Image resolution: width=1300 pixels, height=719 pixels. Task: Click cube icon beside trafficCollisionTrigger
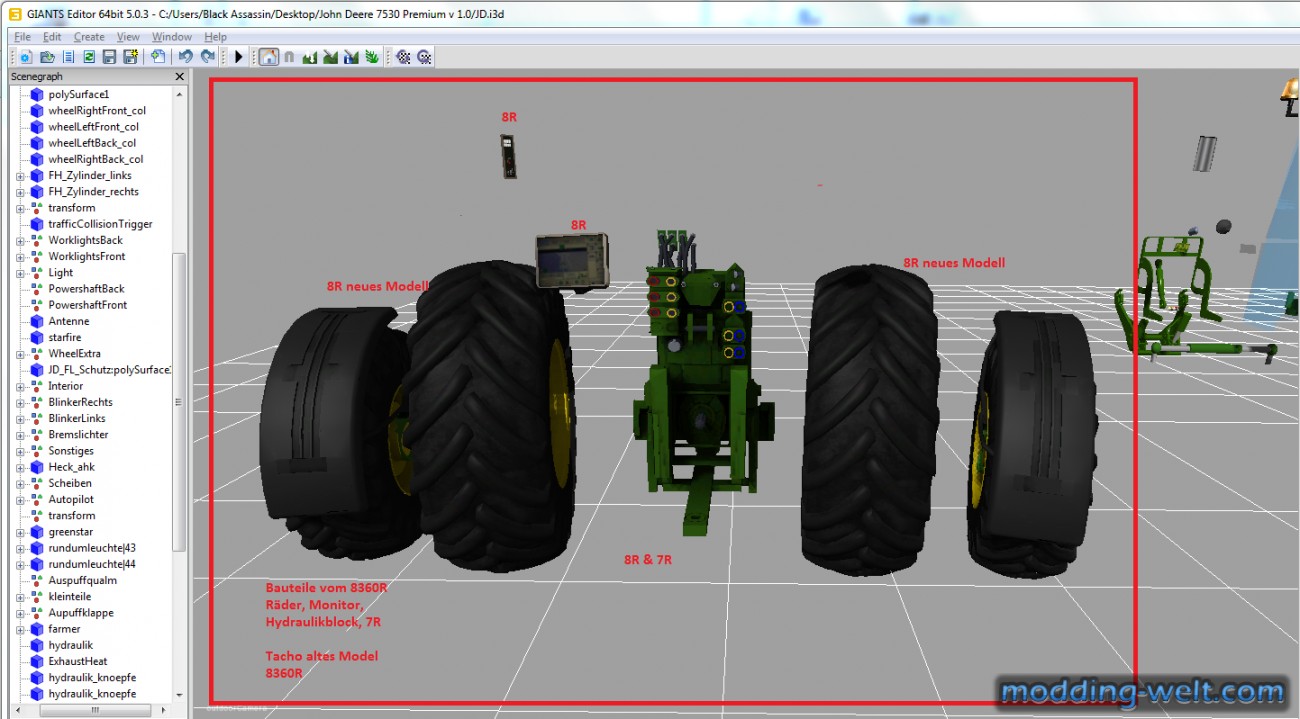37,224
